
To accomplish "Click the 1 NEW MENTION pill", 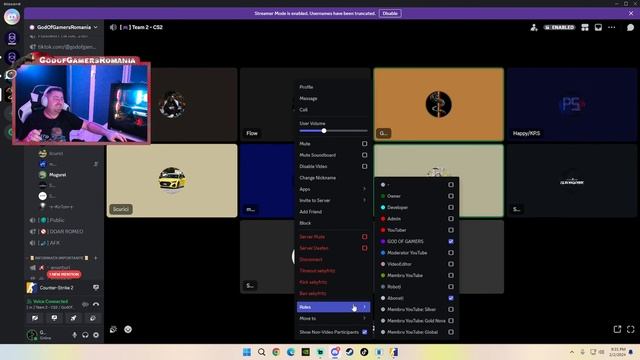I will [64, 274].
